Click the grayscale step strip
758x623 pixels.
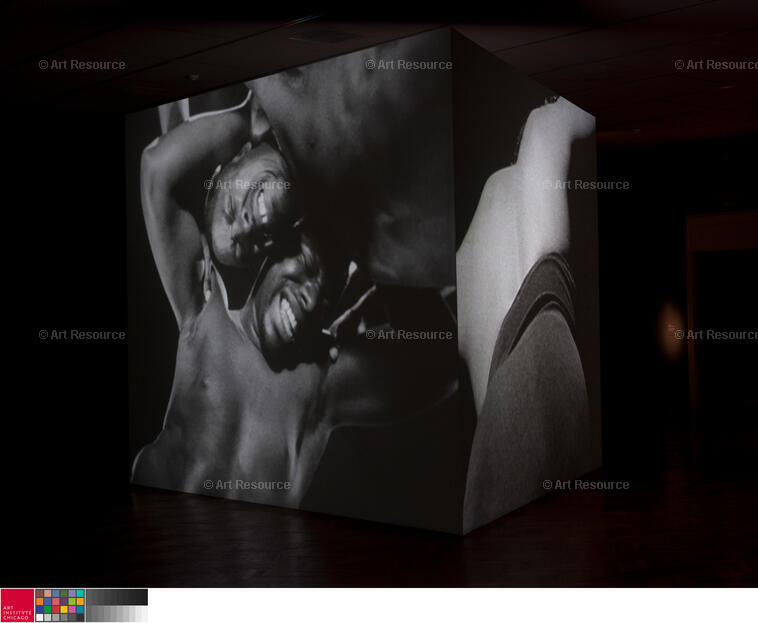[117, 605]
